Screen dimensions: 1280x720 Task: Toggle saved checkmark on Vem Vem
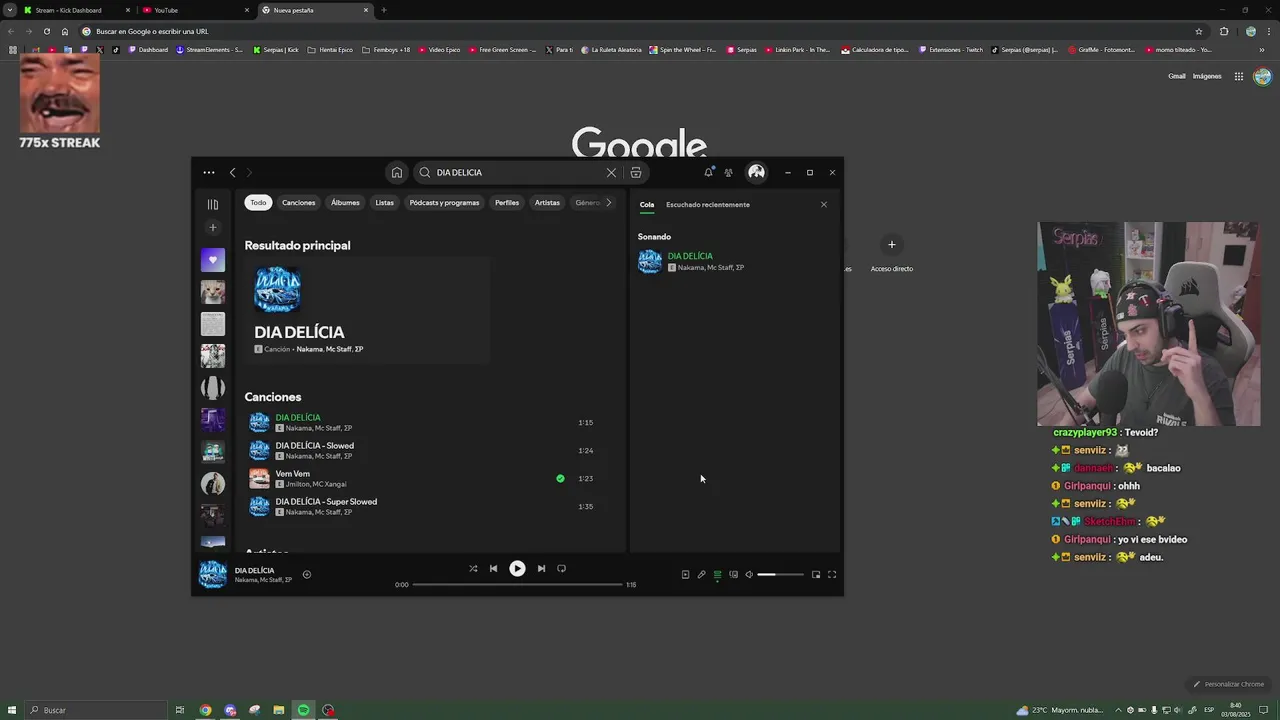click(560, 478)
